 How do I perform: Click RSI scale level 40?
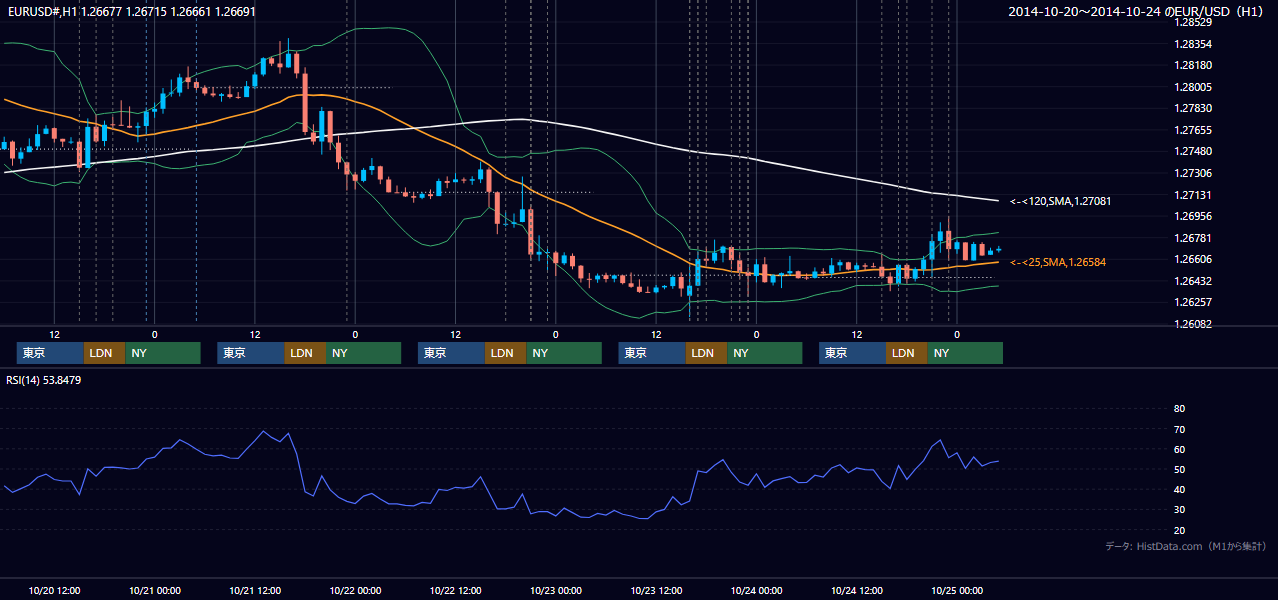[x=1179, y=490]
